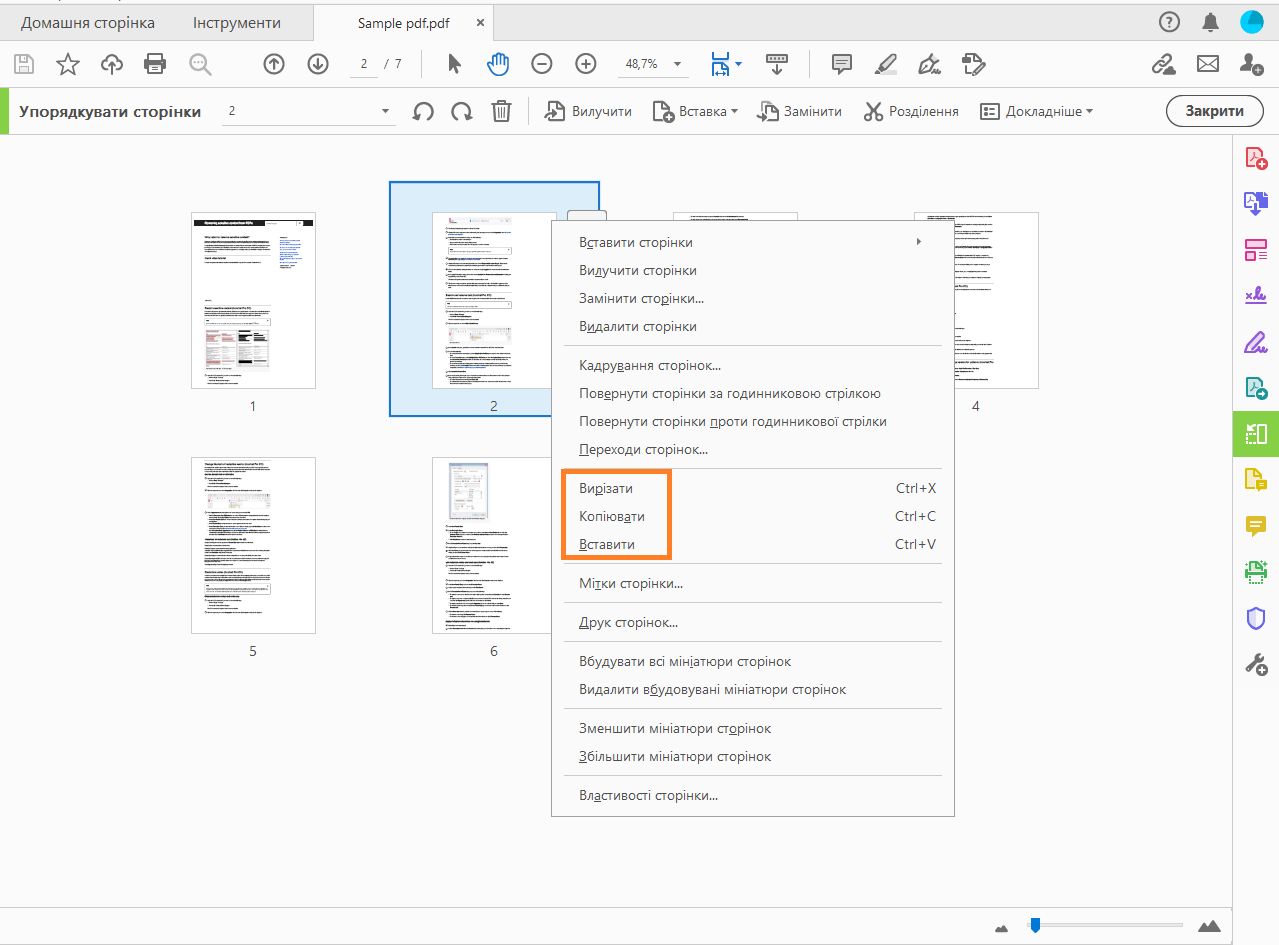Click the small mountains shrink thumbnails icon

tap(1003, 926)
